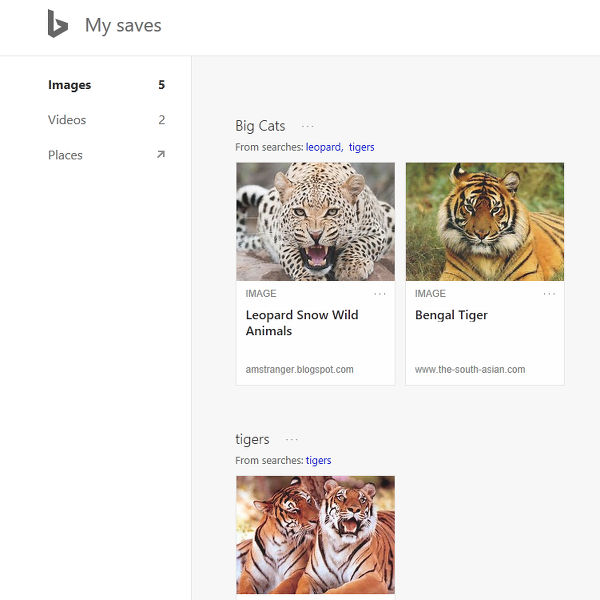
Task: Click the IMAGE label on Bengal Tiger card
Action: click(430, 293)
